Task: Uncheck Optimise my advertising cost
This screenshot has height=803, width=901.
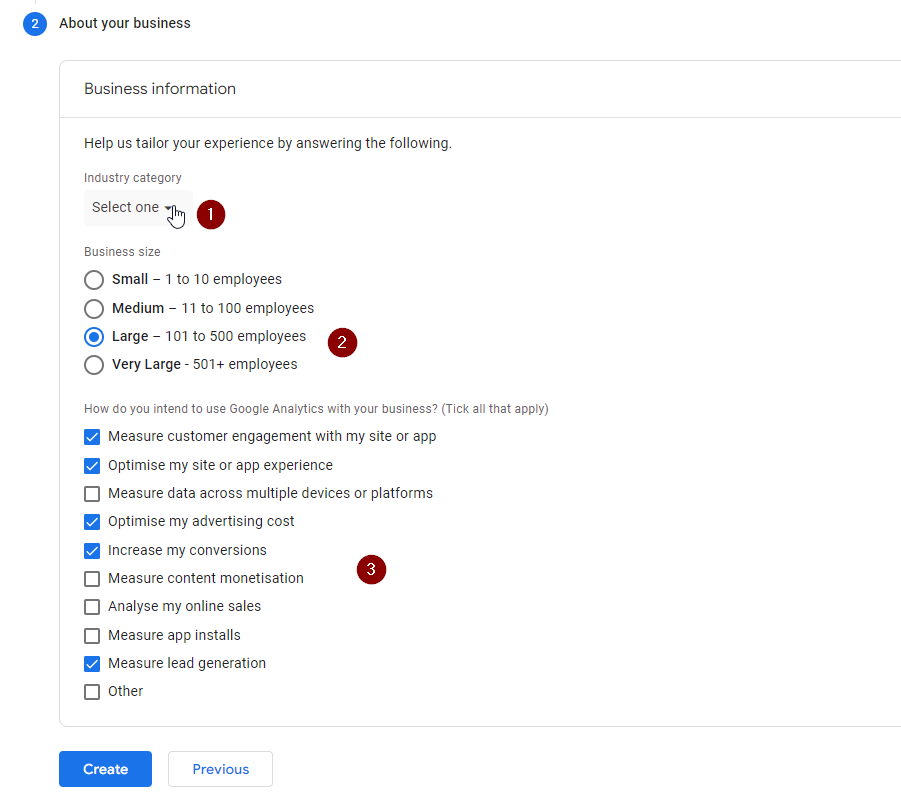Action: click(x=92, y=522)
